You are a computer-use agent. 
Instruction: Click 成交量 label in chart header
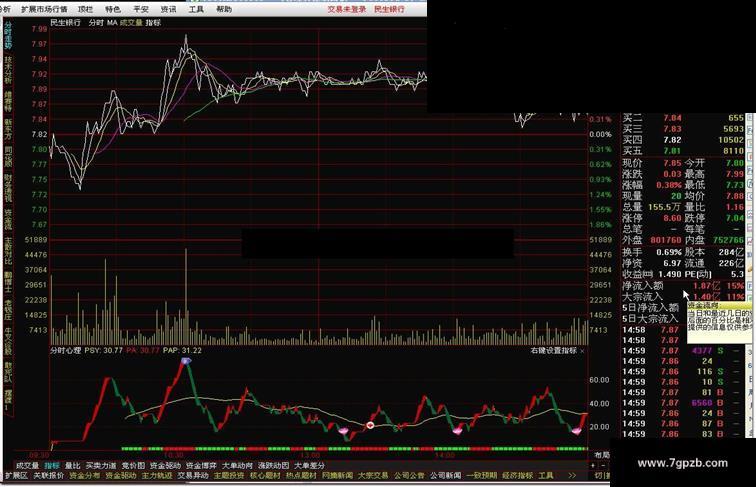click(x=131, y=23)
